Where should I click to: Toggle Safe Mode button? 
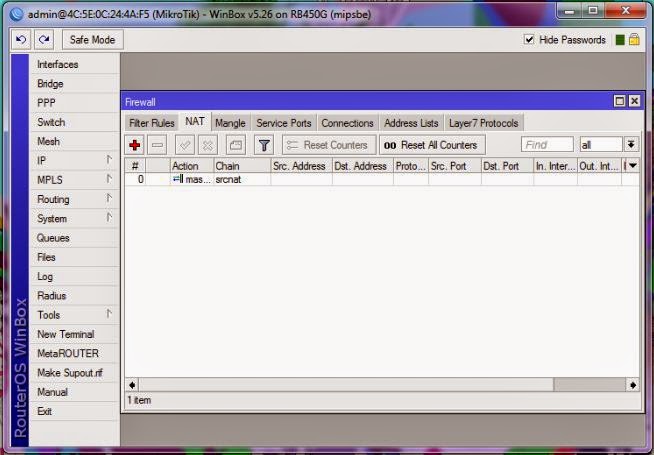(x=93, y=40)
